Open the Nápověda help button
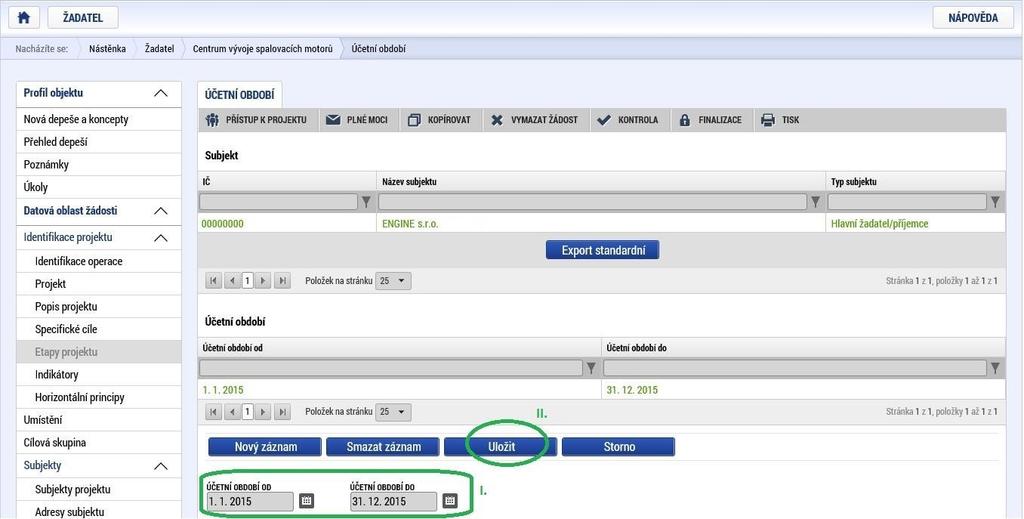Image resolution: width=1024 pixels, height=519 pixels. point(973,18)
